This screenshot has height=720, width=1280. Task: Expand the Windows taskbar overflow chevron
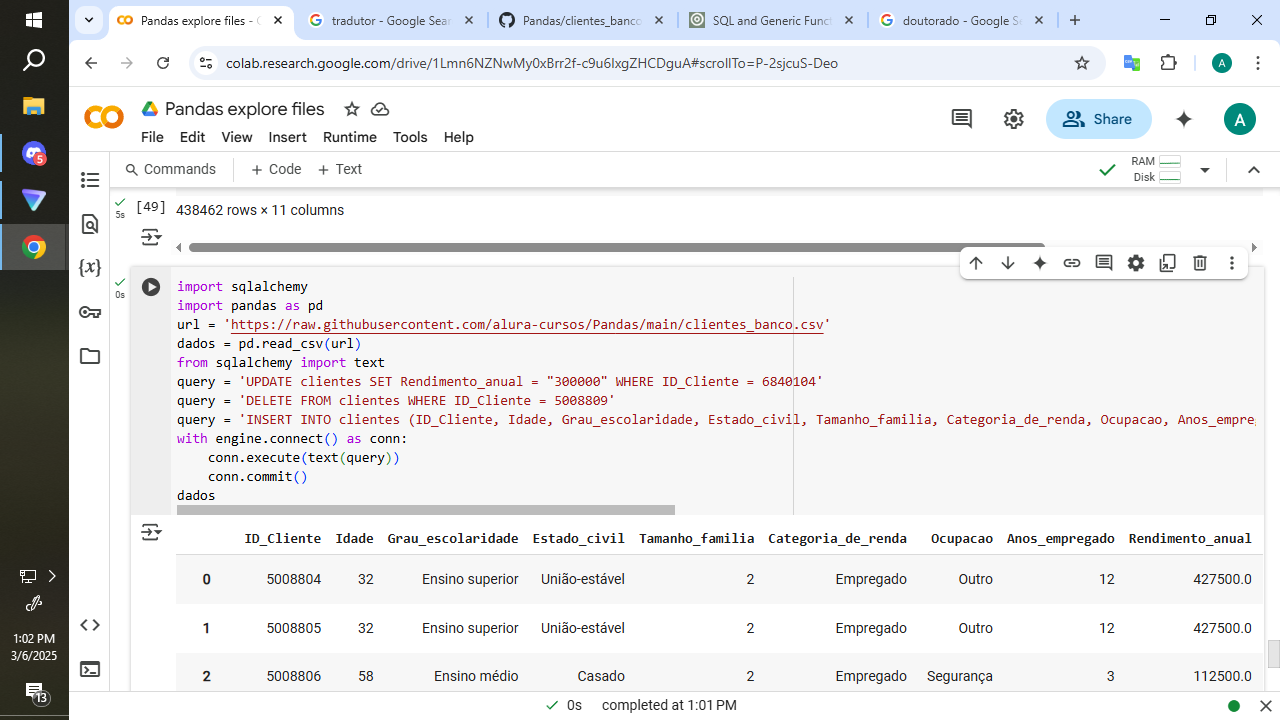click(x=52, y=576)
